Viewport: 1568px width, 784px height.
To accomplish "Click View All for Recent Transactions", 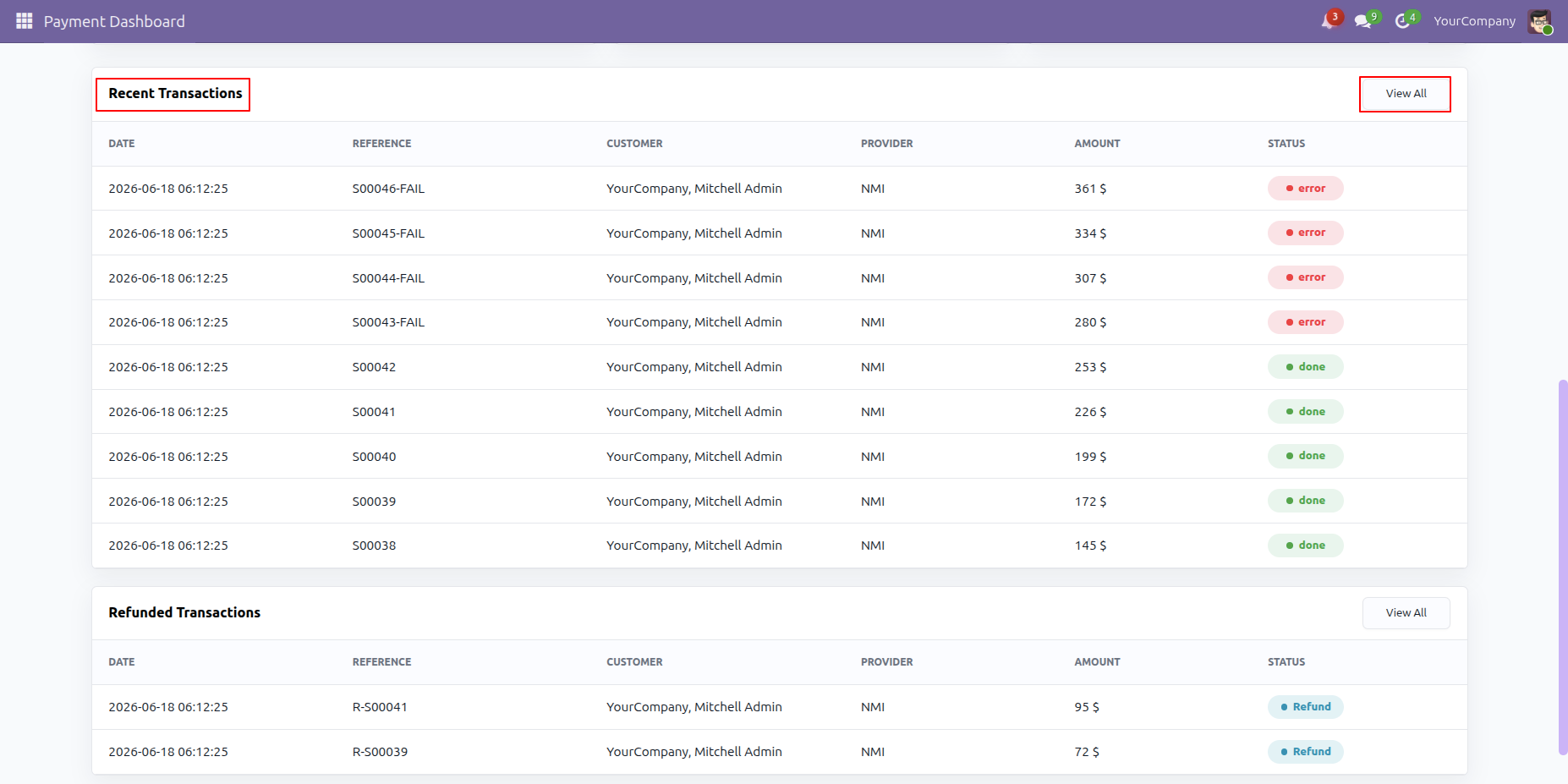I will tap(1406, 94).
